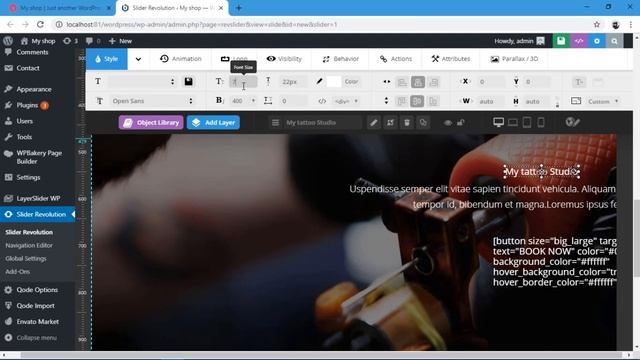Switch to the Attributes tab

pyautogui.click(x=451, y=59)
